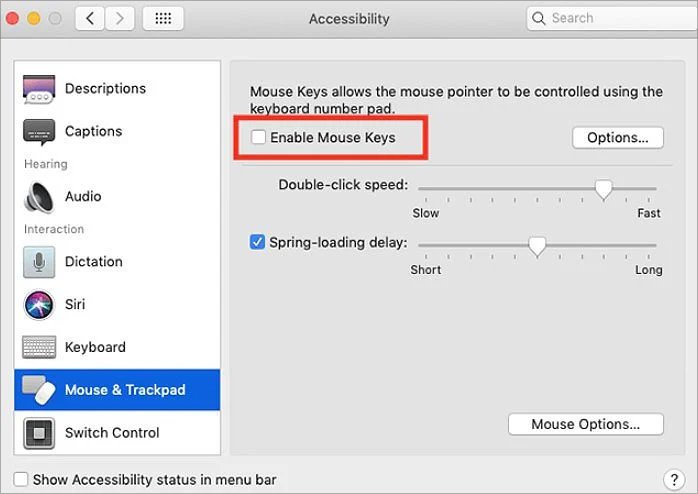This screenshot has height=494, width=698.
Task: Select the Dictation microphone icon
Action: click(39, 262)
